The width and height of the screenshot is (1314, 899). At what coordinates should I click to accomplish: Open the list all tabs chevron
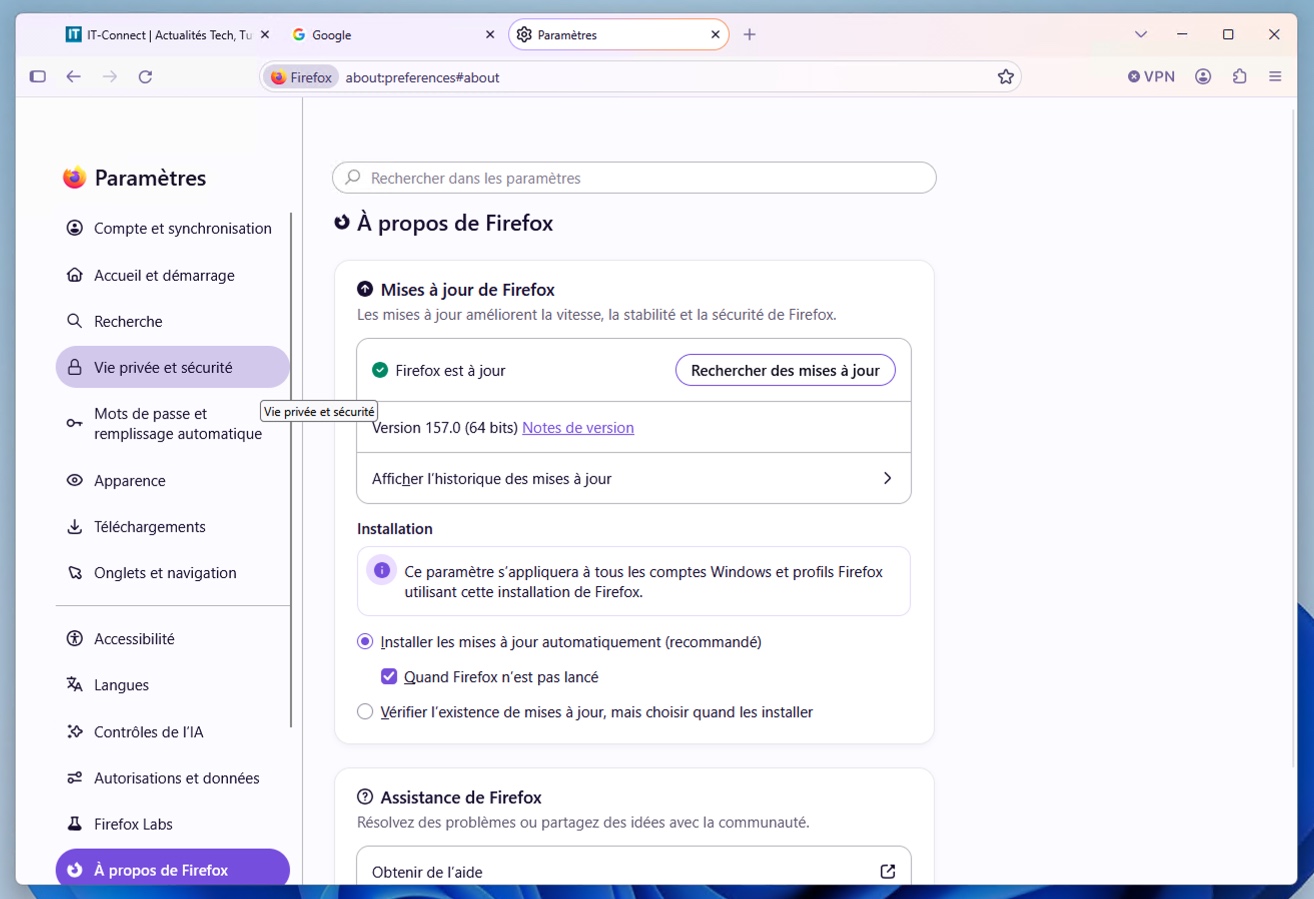click(x=1141, y=35)
